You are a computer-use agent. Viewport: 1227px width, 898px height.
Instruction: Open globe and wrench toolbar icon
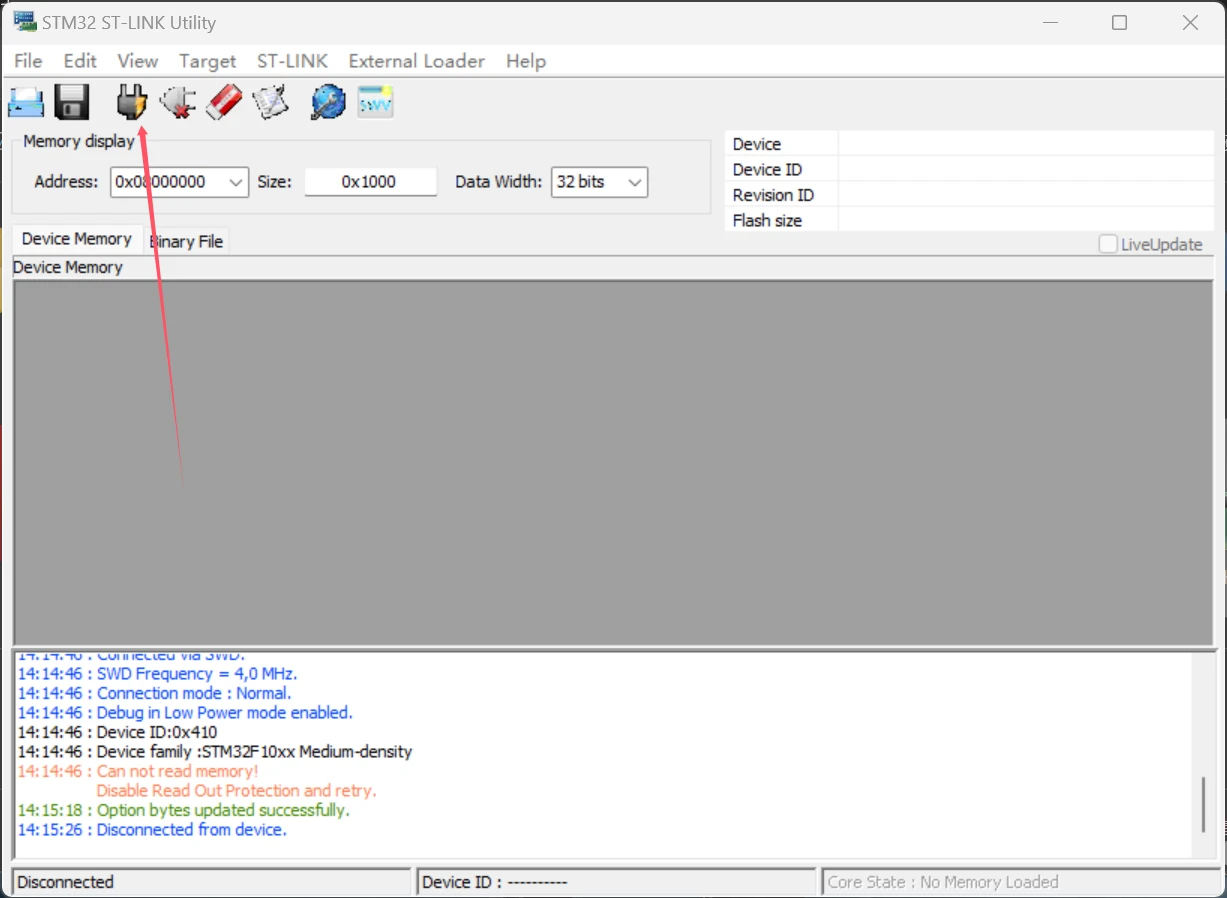point(328,102)
